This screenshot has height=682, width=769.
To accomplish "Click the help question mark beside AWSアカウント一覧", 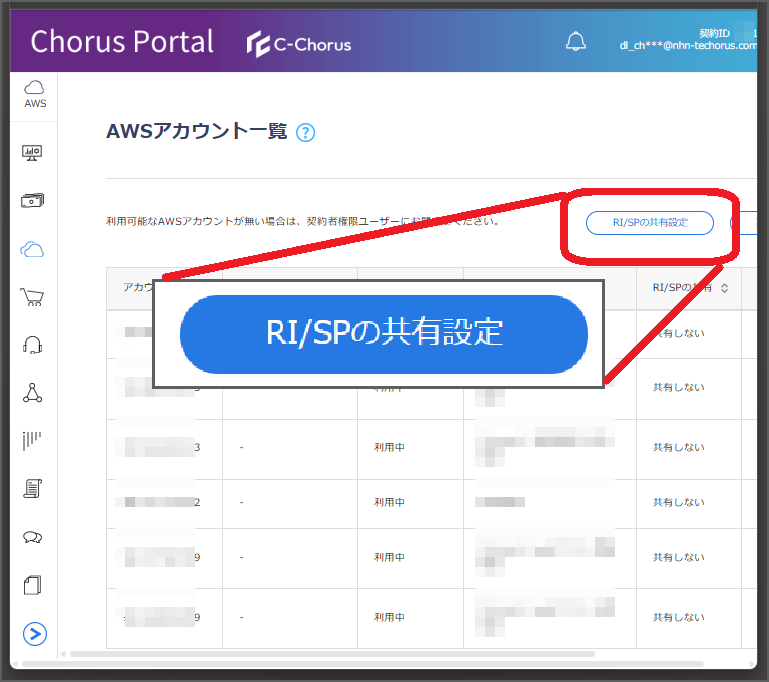I will 306,132.
